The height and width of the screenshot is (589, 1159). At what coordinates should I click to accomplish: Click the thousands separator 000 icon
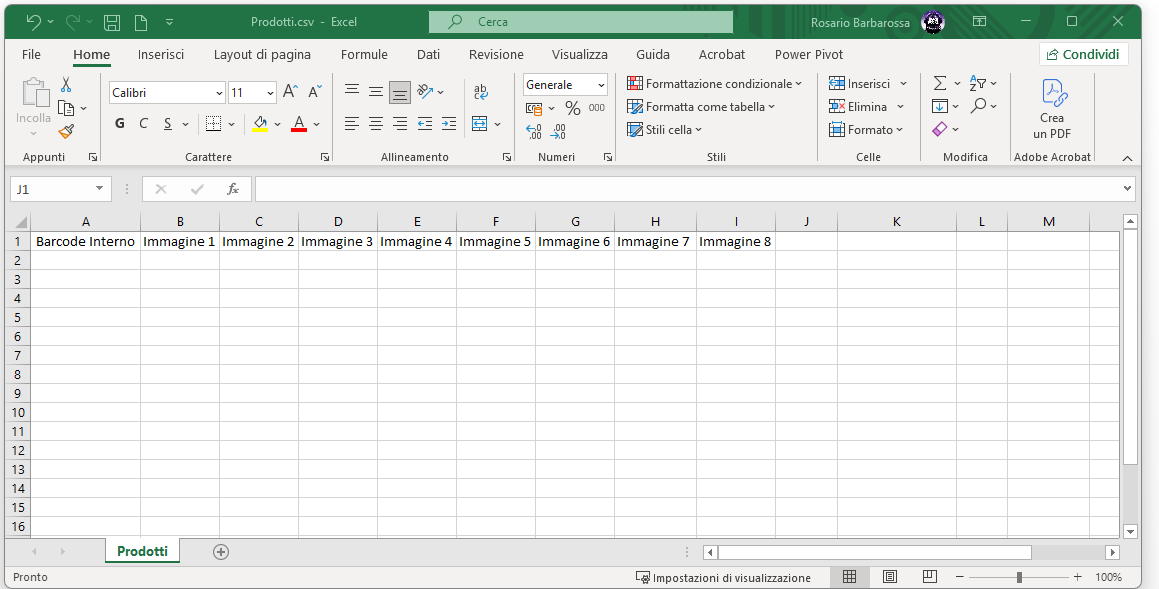[597, 108]
